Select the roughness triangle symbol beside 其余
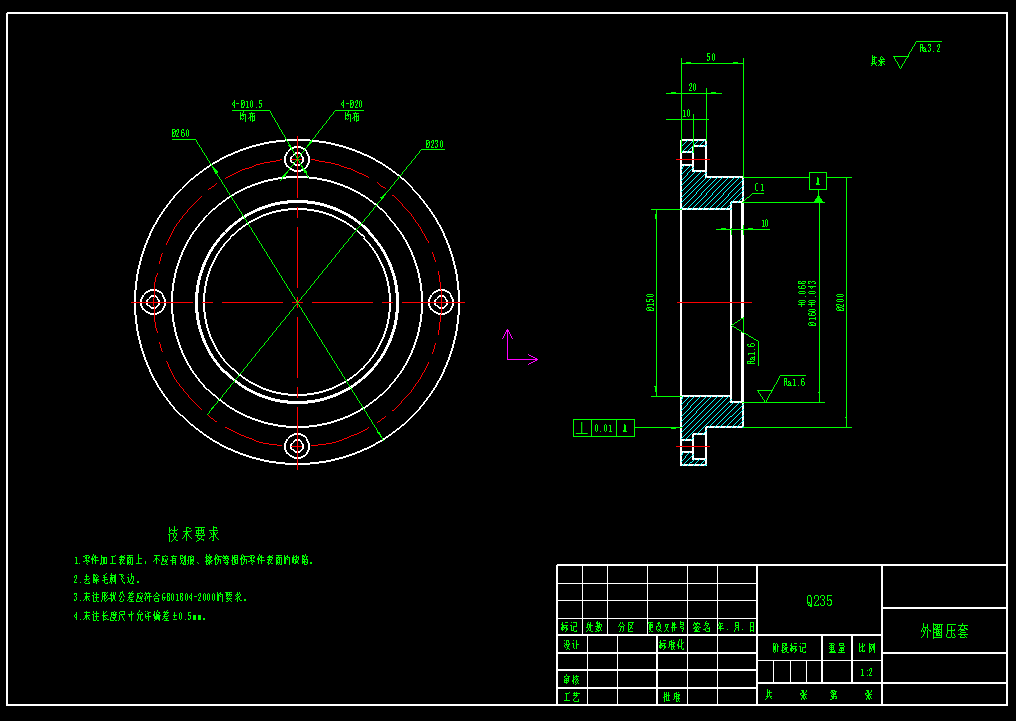 coord(901,62)
